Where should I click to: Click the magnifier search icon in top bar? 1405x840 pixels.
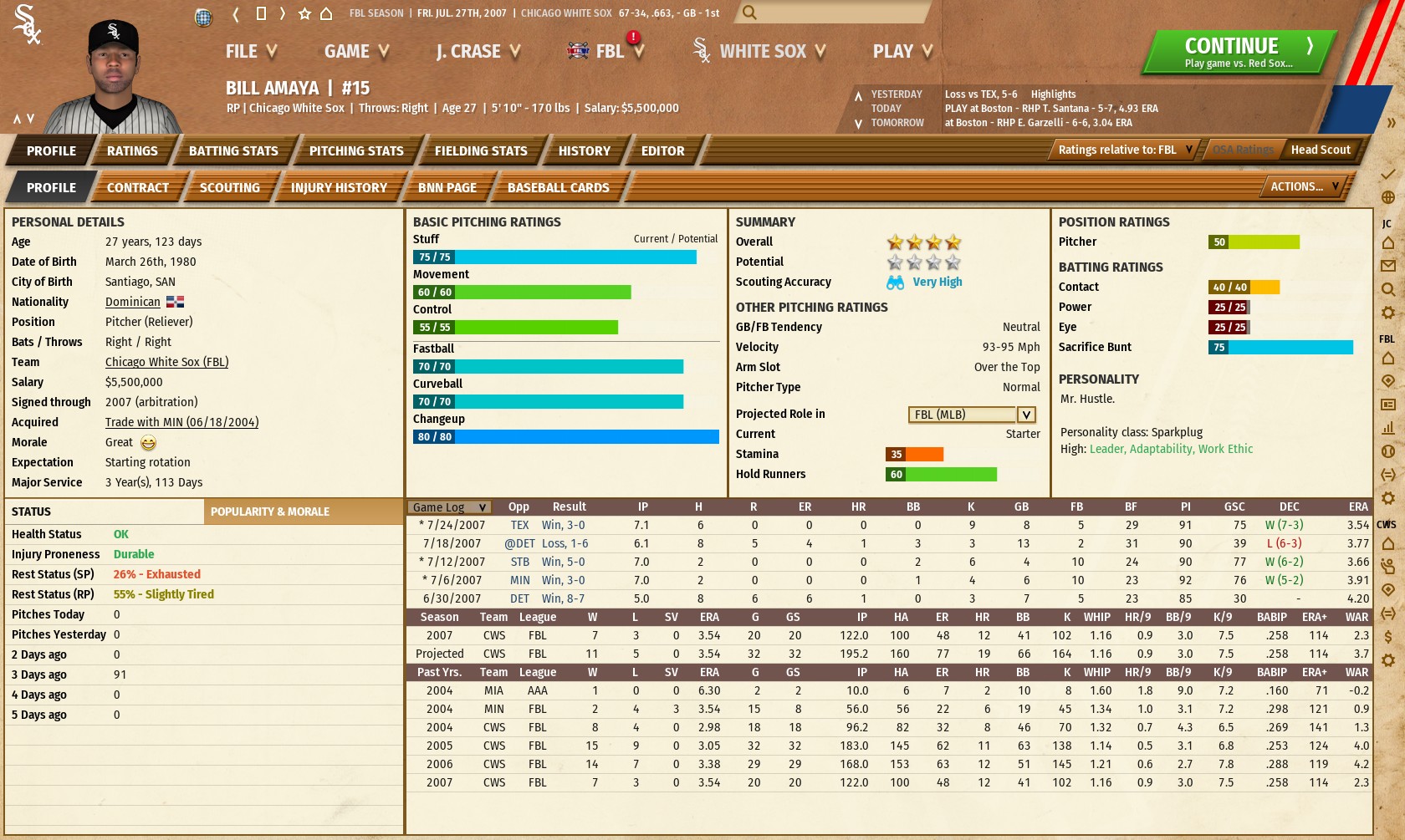pyautogui.click(x=749, y=13)
